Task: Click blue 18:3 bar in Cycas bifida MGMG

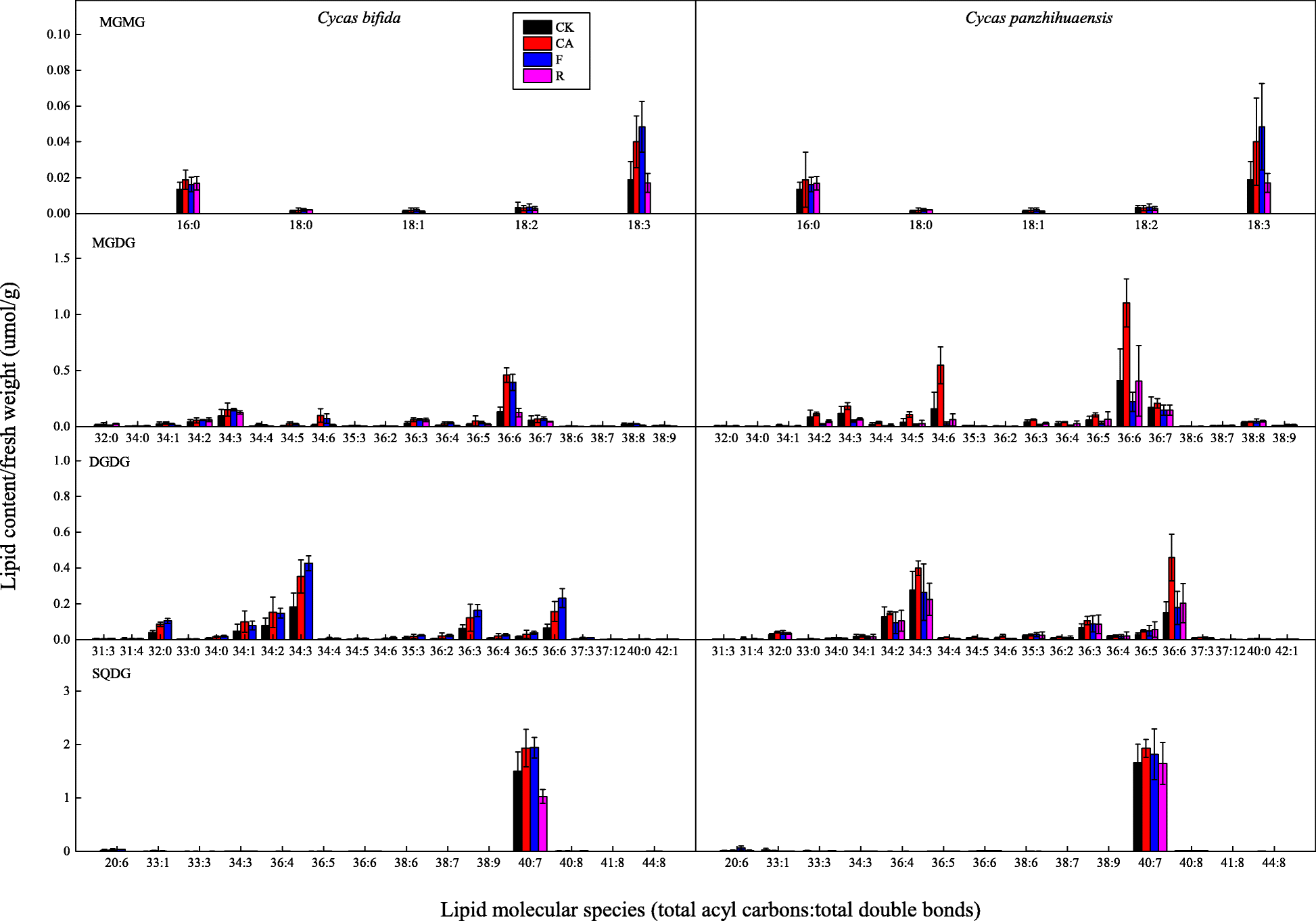Action: [x=642, y=170]
